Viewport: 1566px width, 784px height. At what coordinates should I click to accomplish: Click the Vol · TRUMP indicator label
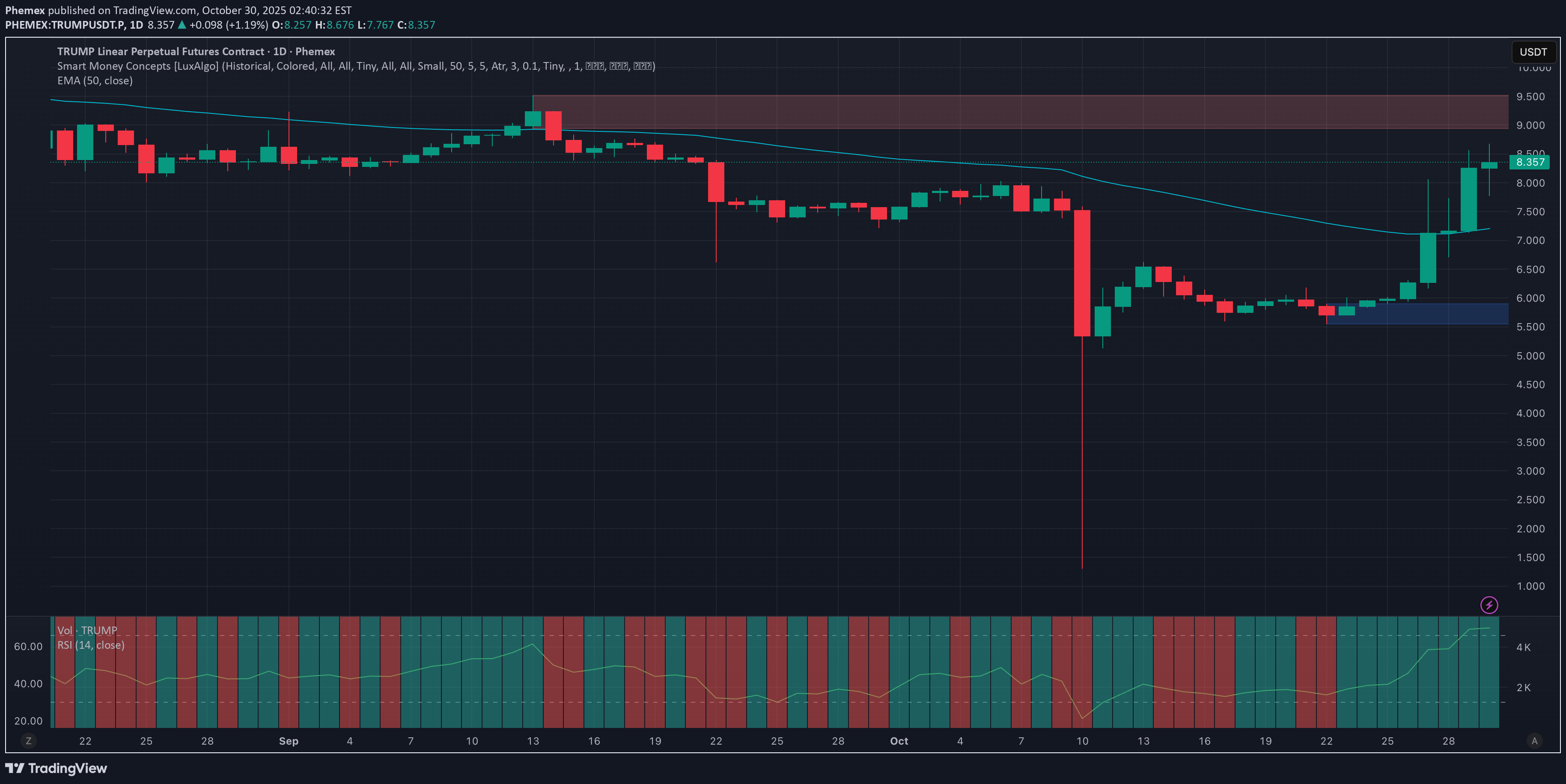[87, 630]
